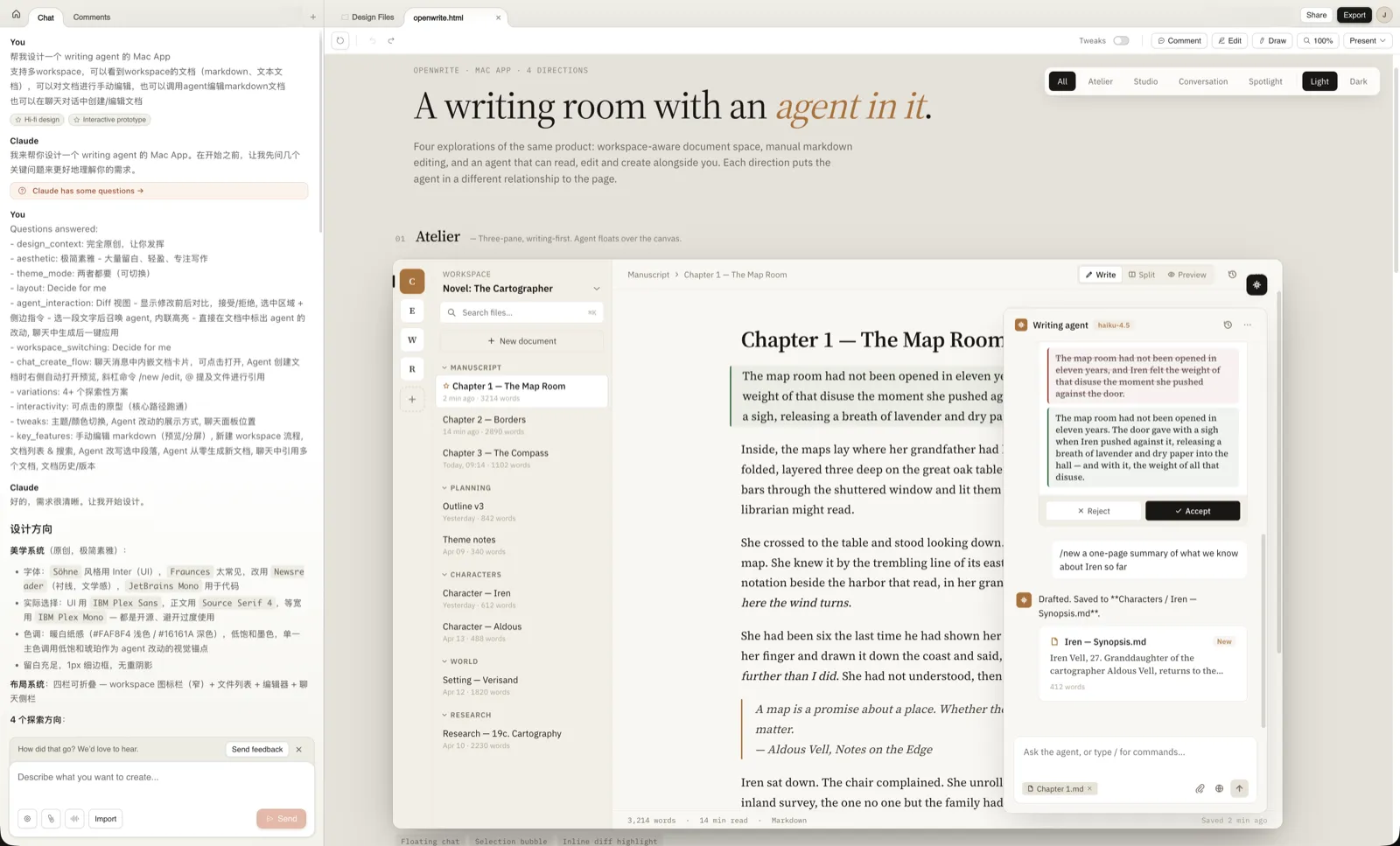The width and height of the screenshot is (1400, 846).
Task: Send agent message with up-arrow button
Action: 1239,788
